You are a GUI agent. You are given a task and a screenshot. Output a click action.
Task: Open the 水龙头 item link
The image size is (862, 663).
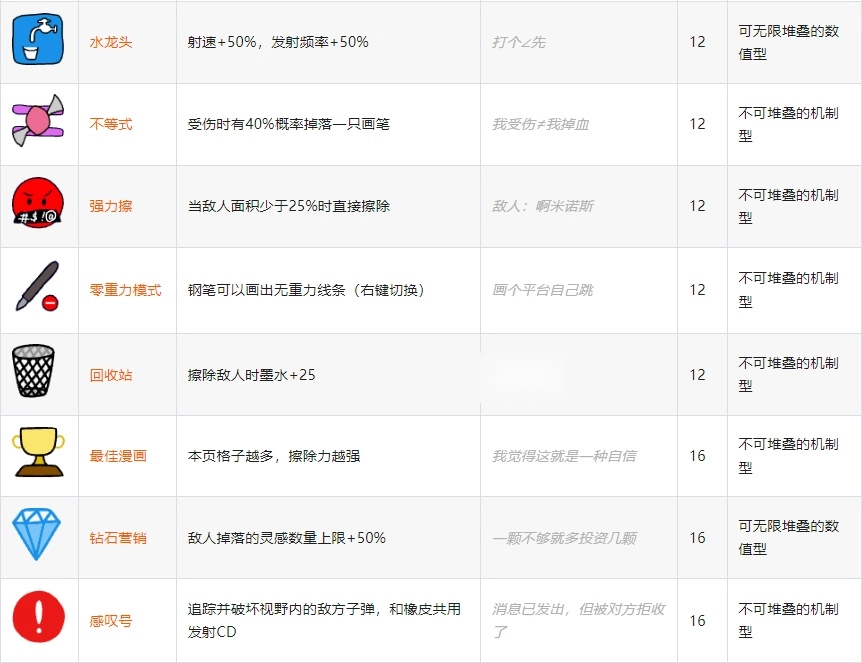pos(111,42)
